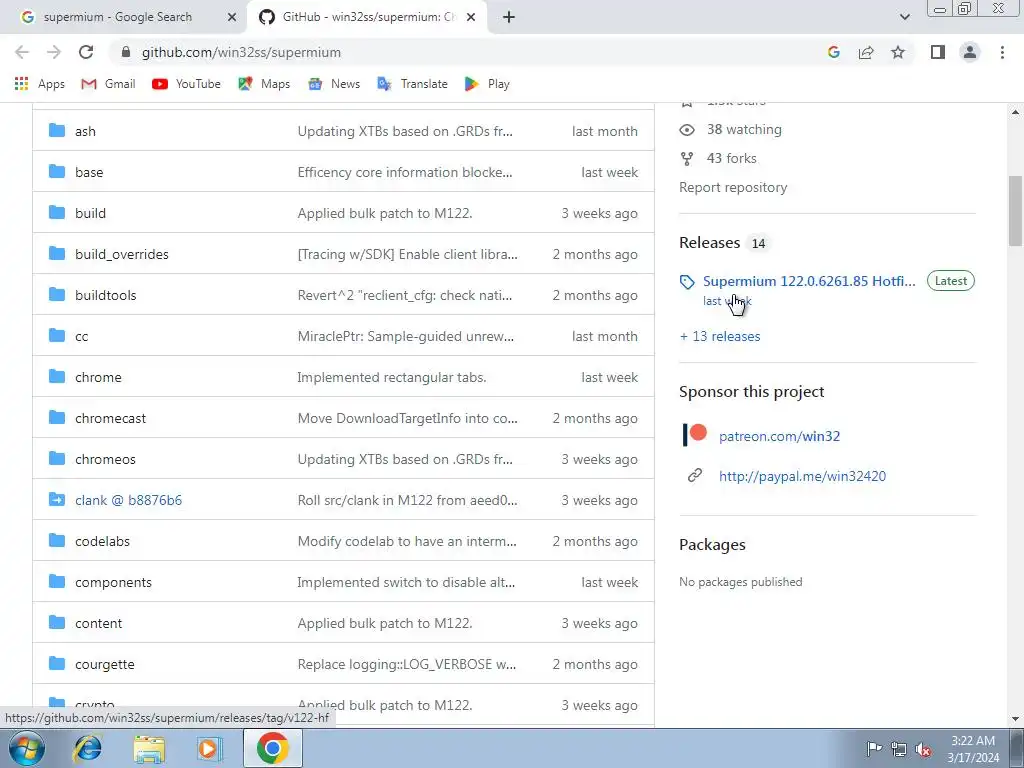Screen dimensions: 1024x768
Task: View the site lock icon info
Action: pyautogui.click(x=127, y=52)
